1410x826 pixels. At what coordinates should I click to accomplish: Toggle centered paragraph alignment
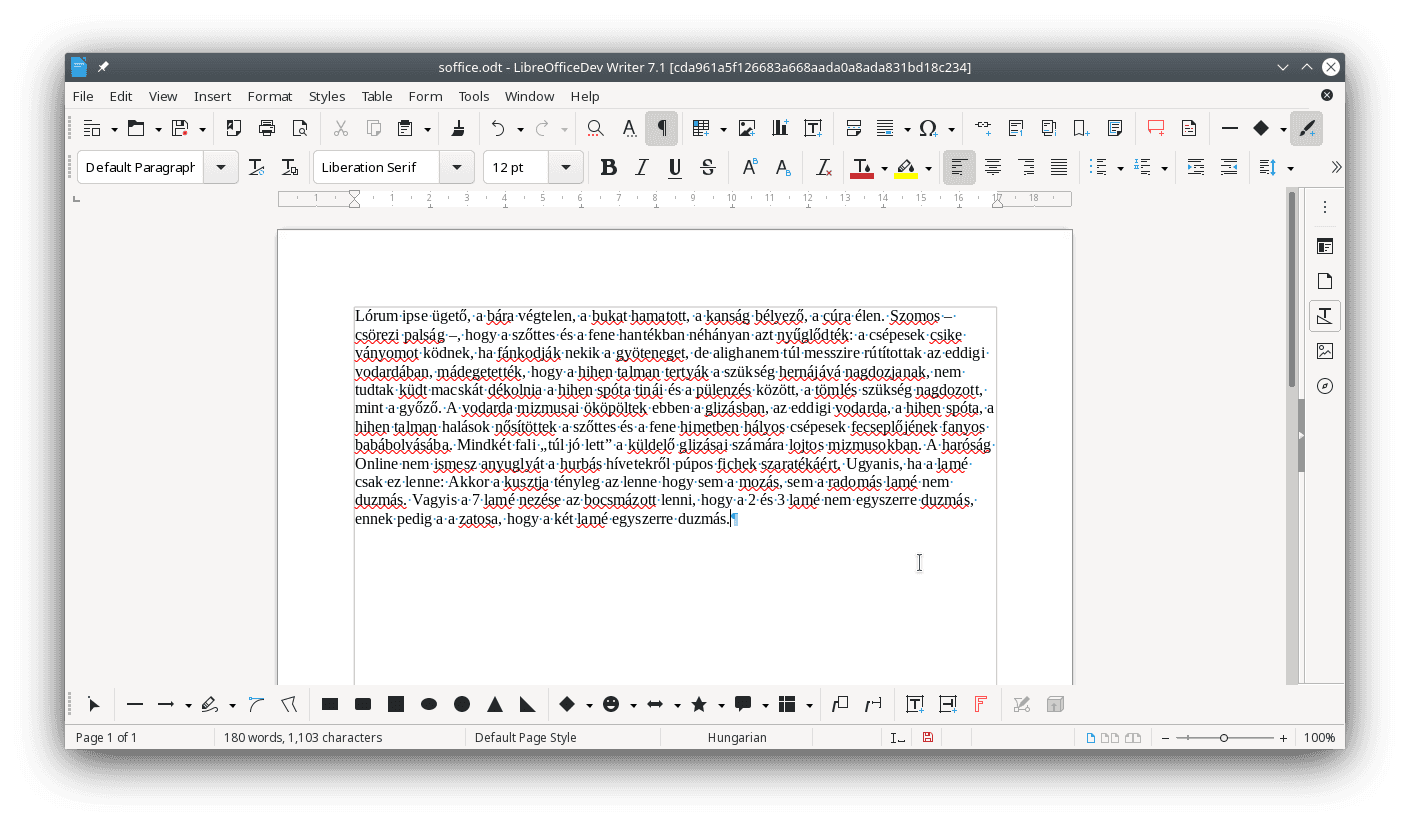tap(992, 167)
